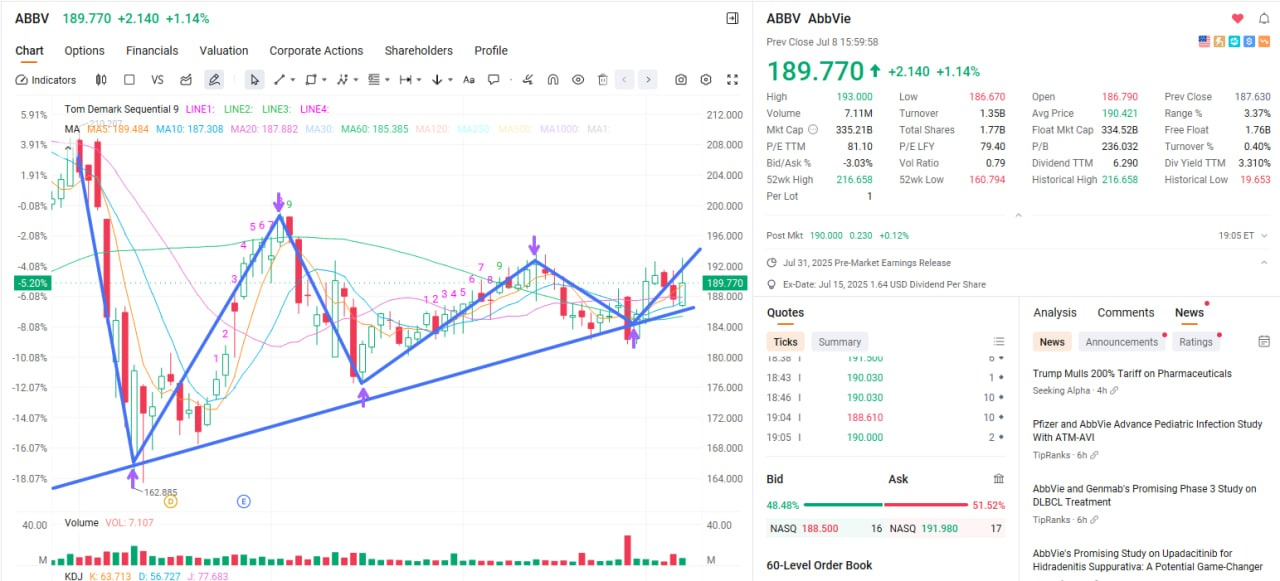This screenshot has width=1280, height=581.
Task: Open the post market session dropdown
Action: point(1262,236)
